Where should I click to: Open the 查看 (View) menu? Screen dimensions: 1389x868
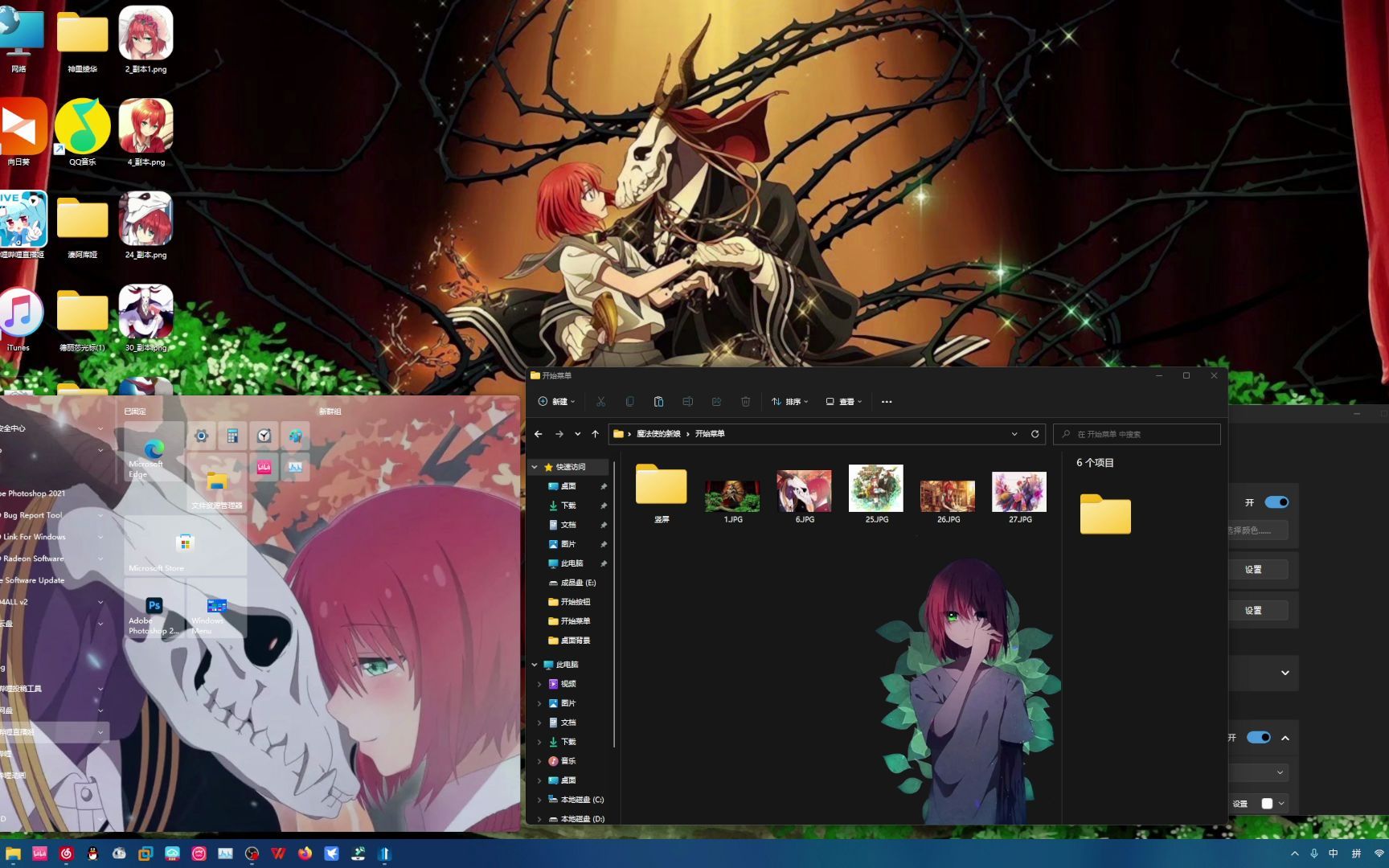(x=843, y=402)
